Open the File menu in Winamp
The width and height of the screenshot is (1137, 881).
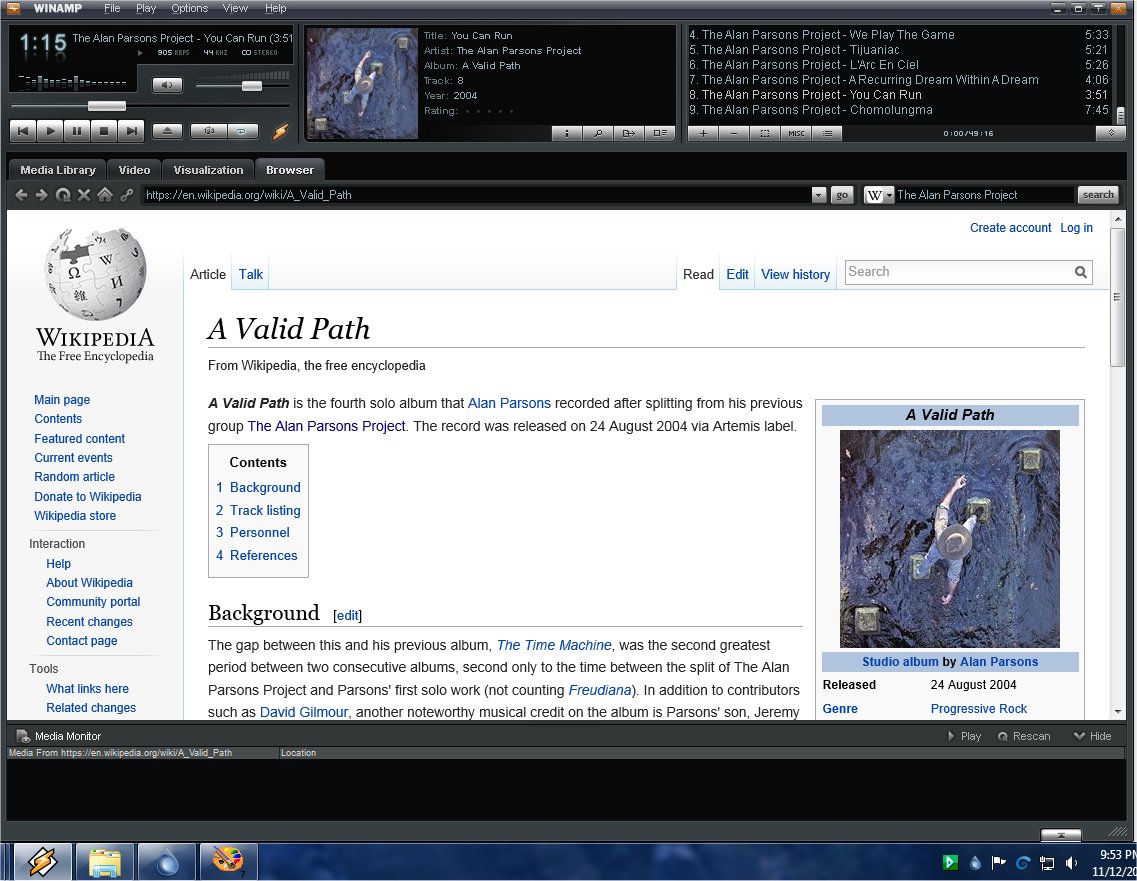click(x=112, y=9)
